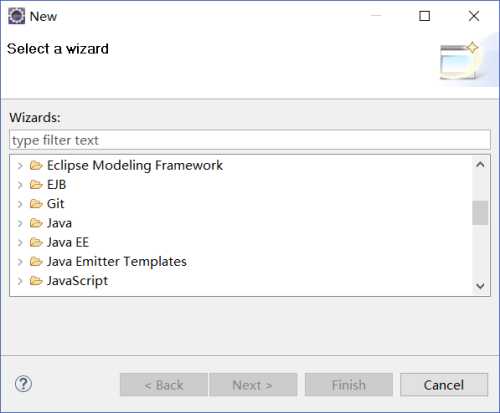Click the EJB folder icon
The height and width of the screenshot is (413, 500).
[x=36, y=185]
